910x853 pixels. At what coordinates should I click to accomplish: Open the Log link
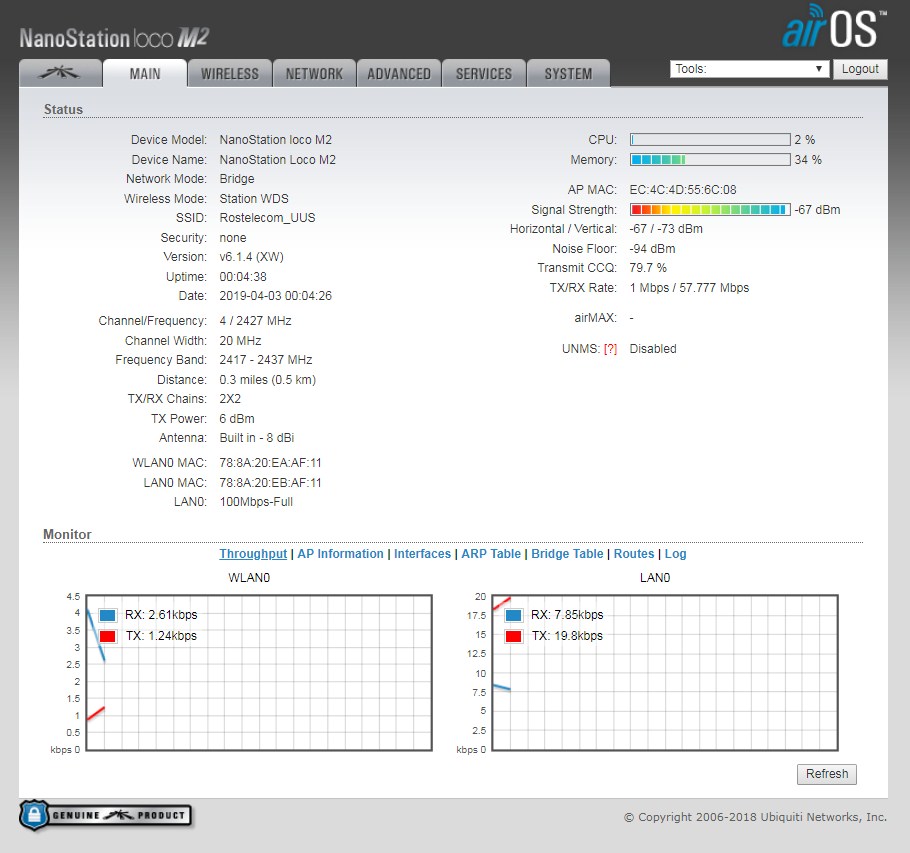[676, 554]
